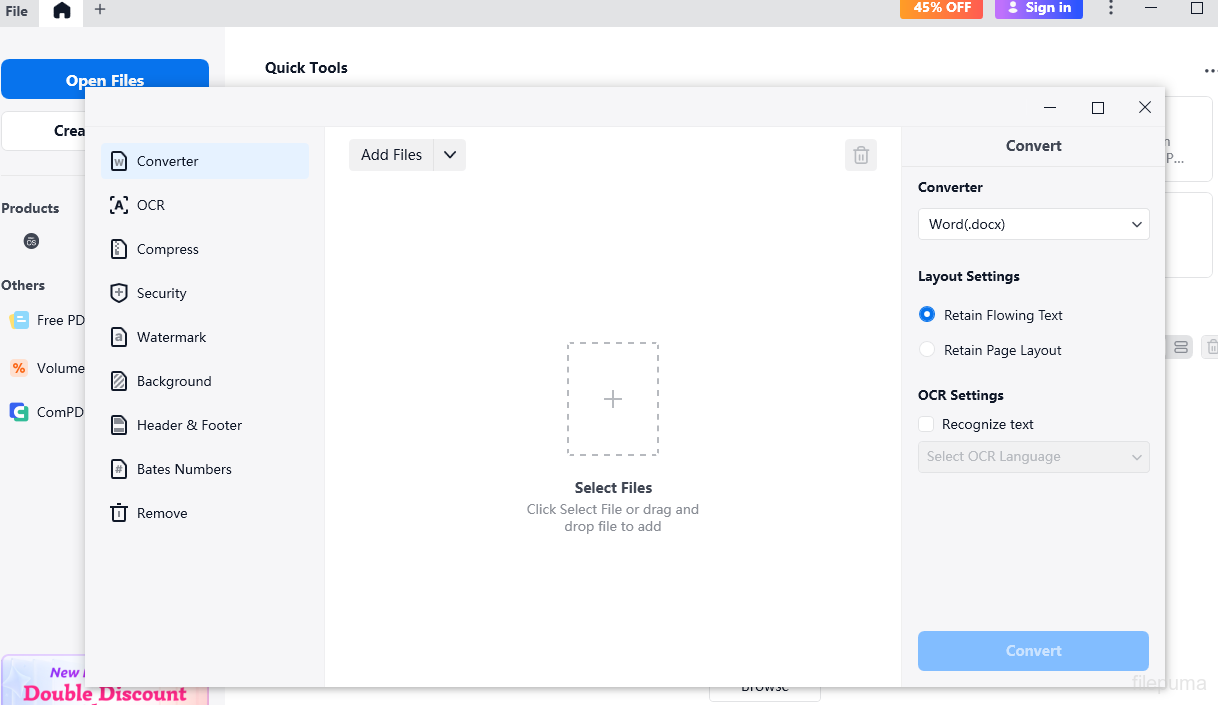Click the Remove trash icon in sidebar

coord(119,513)
